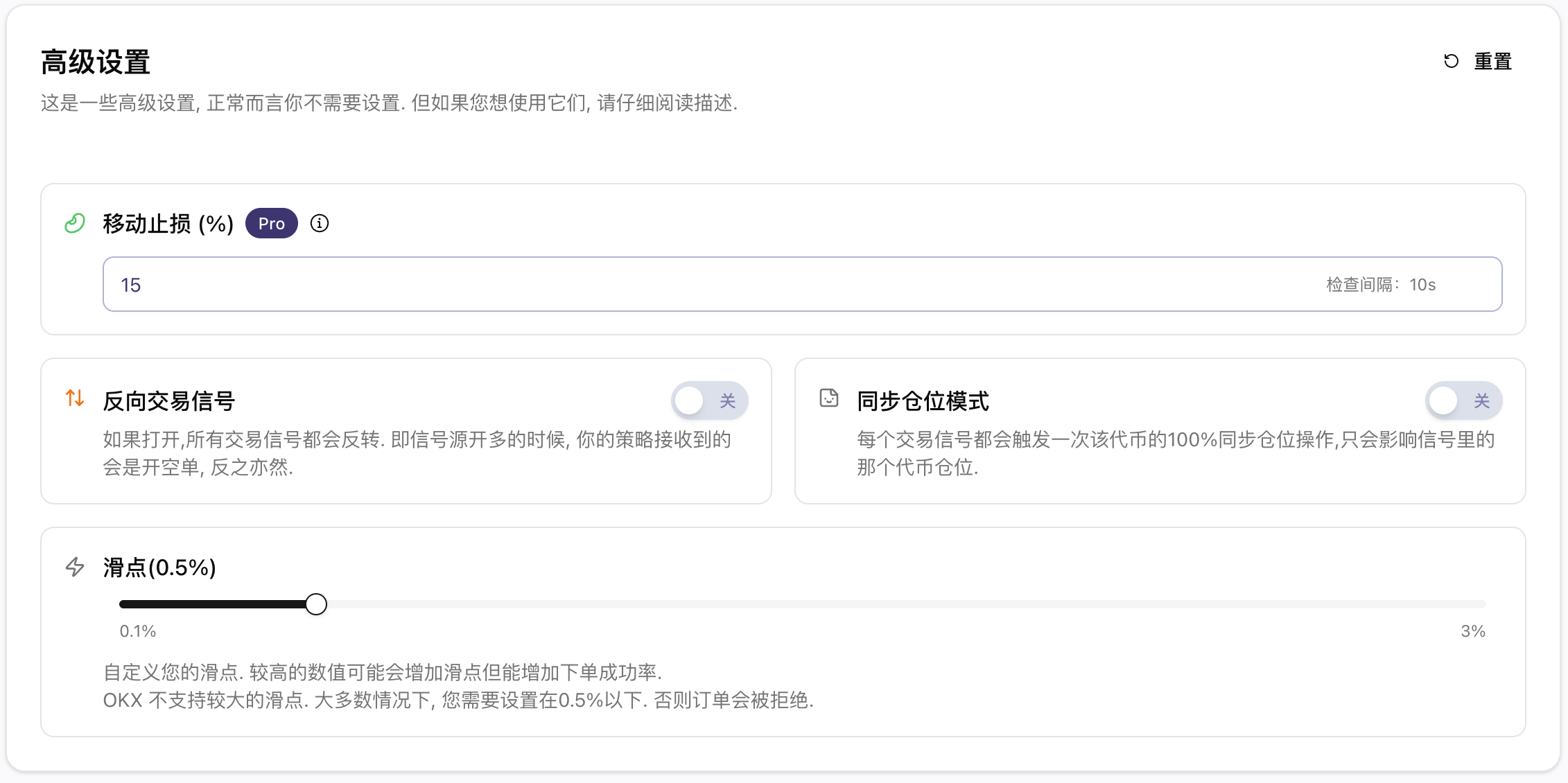Click the 移动止损 (%) label text

point(167,223)
